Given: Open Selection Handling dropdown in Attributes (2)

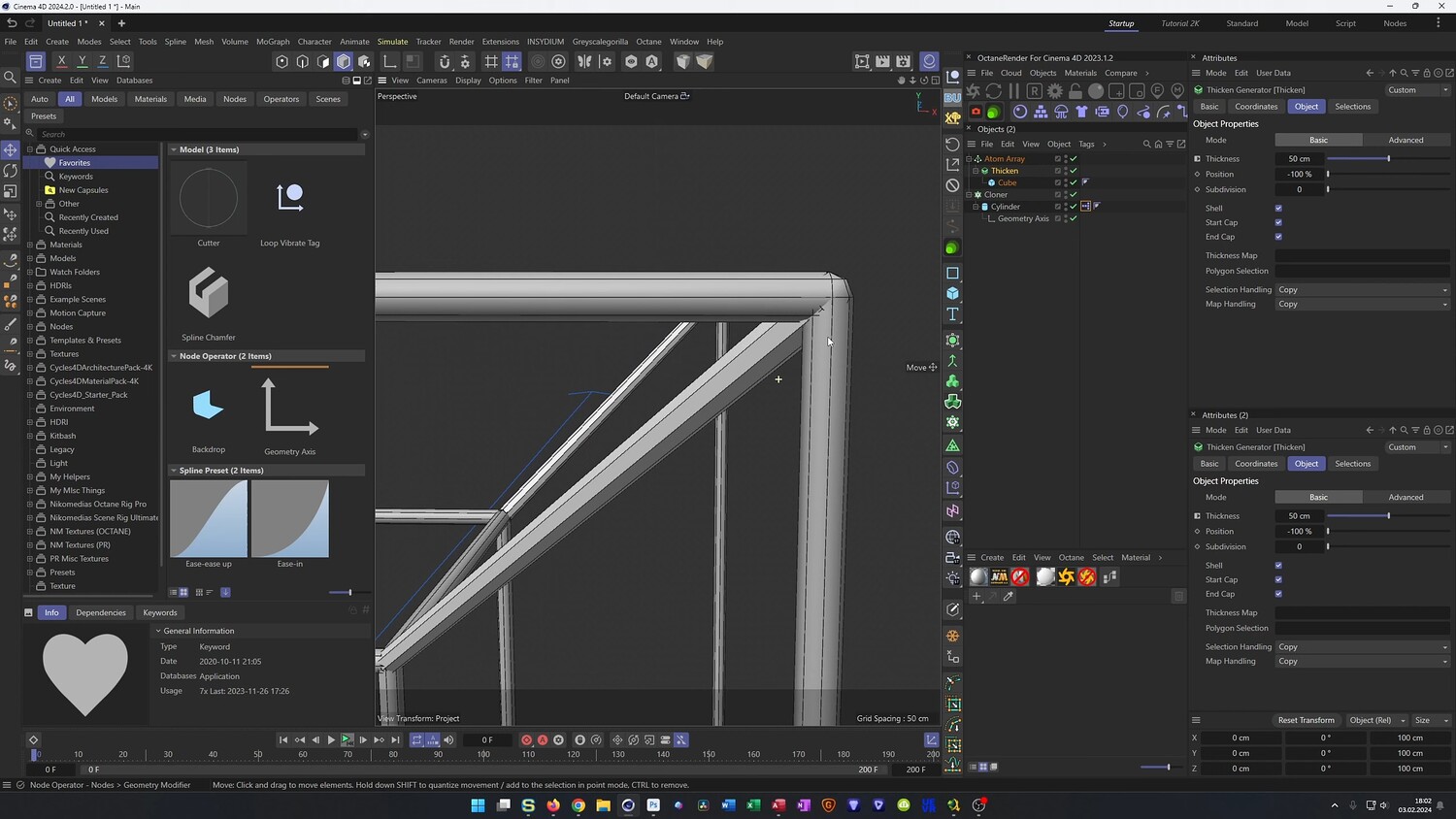Looking at the screenshot, I should tap(1363, 646).
